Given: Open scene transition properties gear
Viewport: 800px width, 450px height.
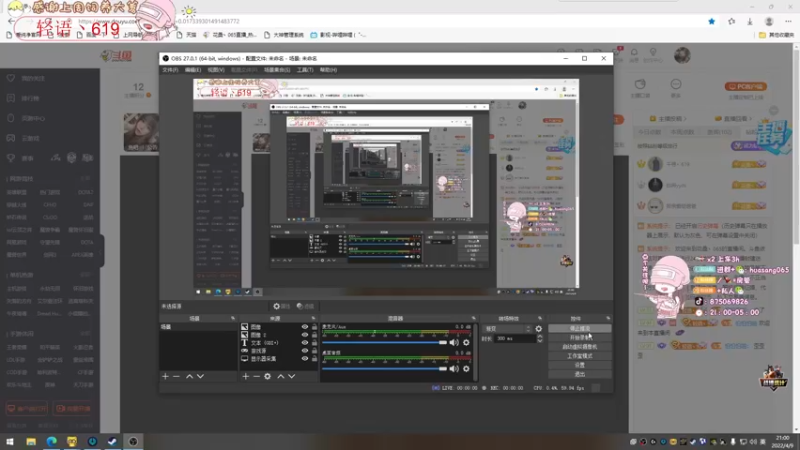Looking at the screenshot, I should click(x=539, y=329).
